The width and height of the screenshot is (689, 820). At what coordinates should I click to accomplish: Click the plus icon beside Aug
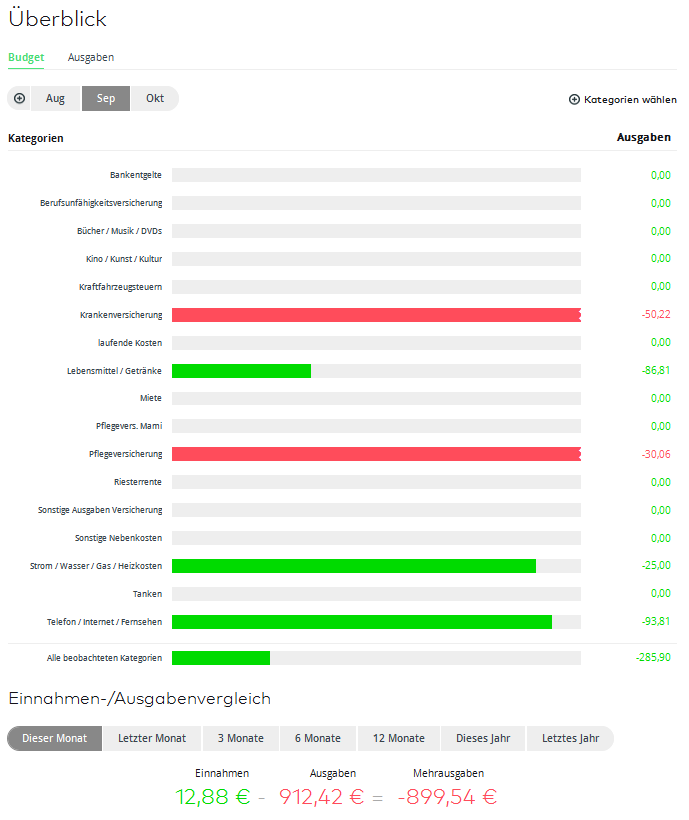(19, 99)
